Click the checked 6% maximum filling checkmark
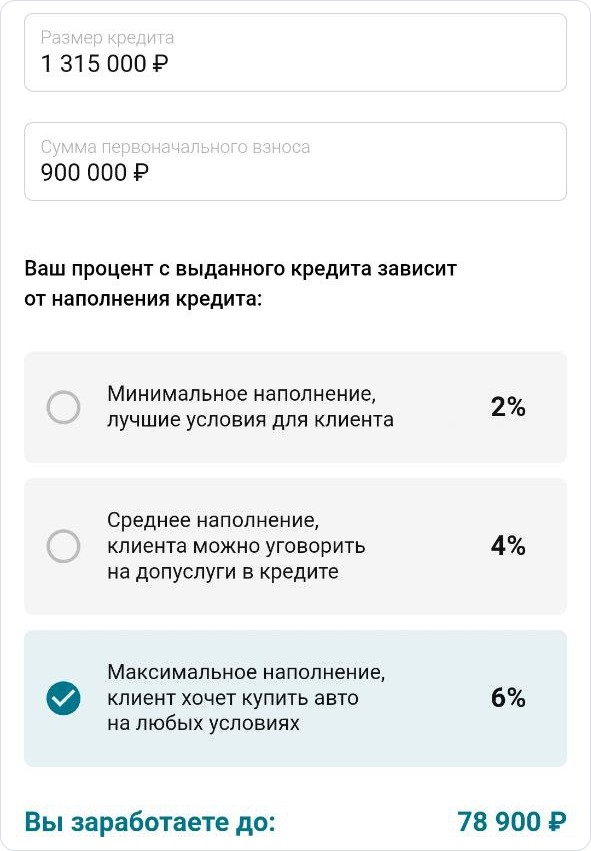 coord(63,698)
